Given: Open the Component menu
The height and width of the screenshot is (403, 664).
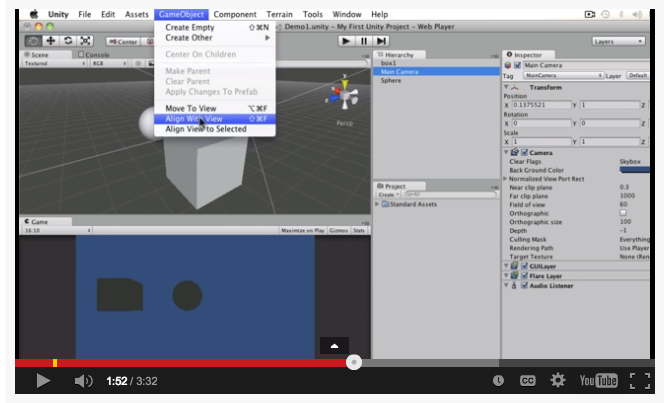Looking at the screenshot, I should [235, 14].
